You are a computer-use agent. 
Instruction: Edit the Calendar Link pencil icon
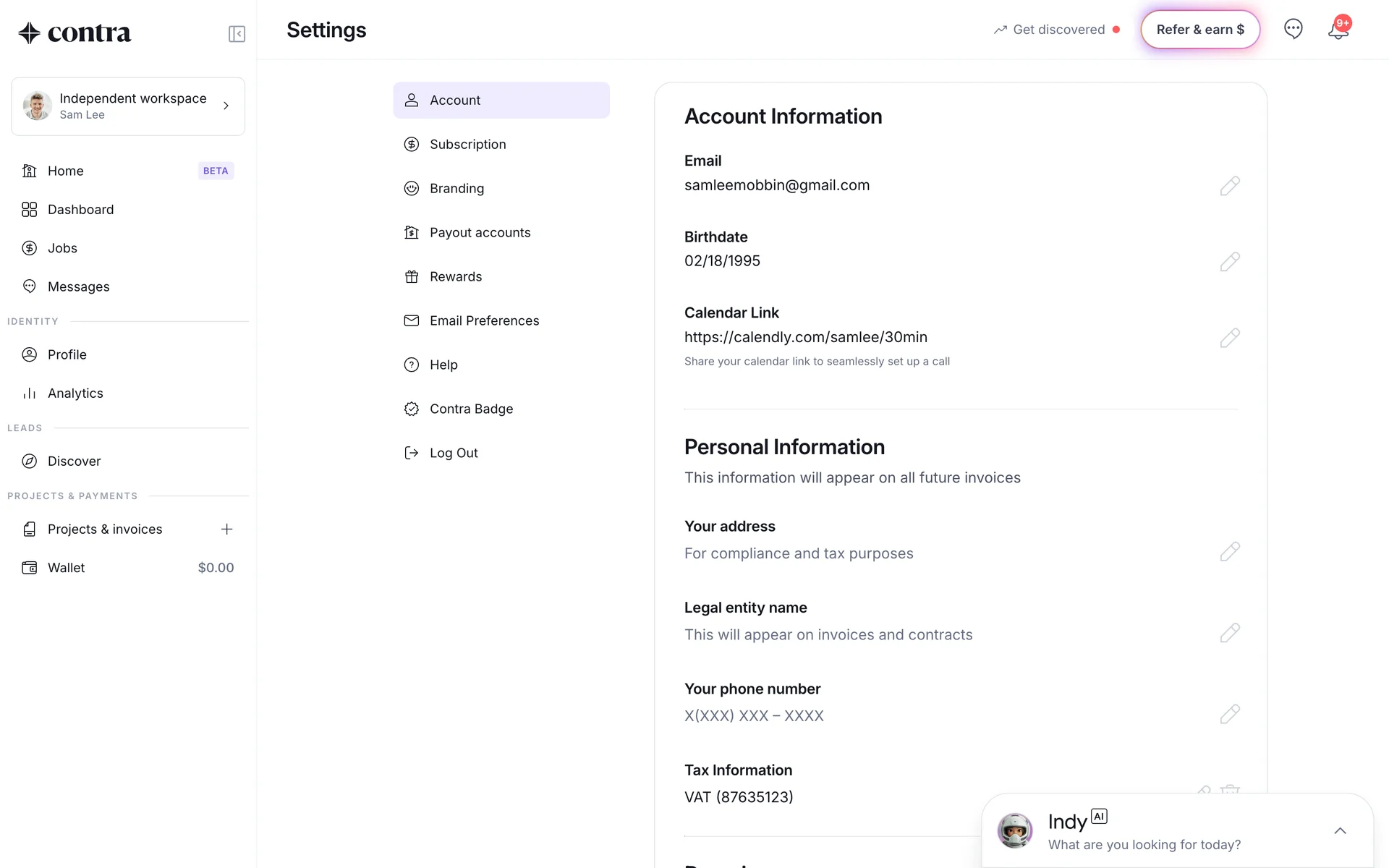pyautogui.click(x=1229, y=338)
